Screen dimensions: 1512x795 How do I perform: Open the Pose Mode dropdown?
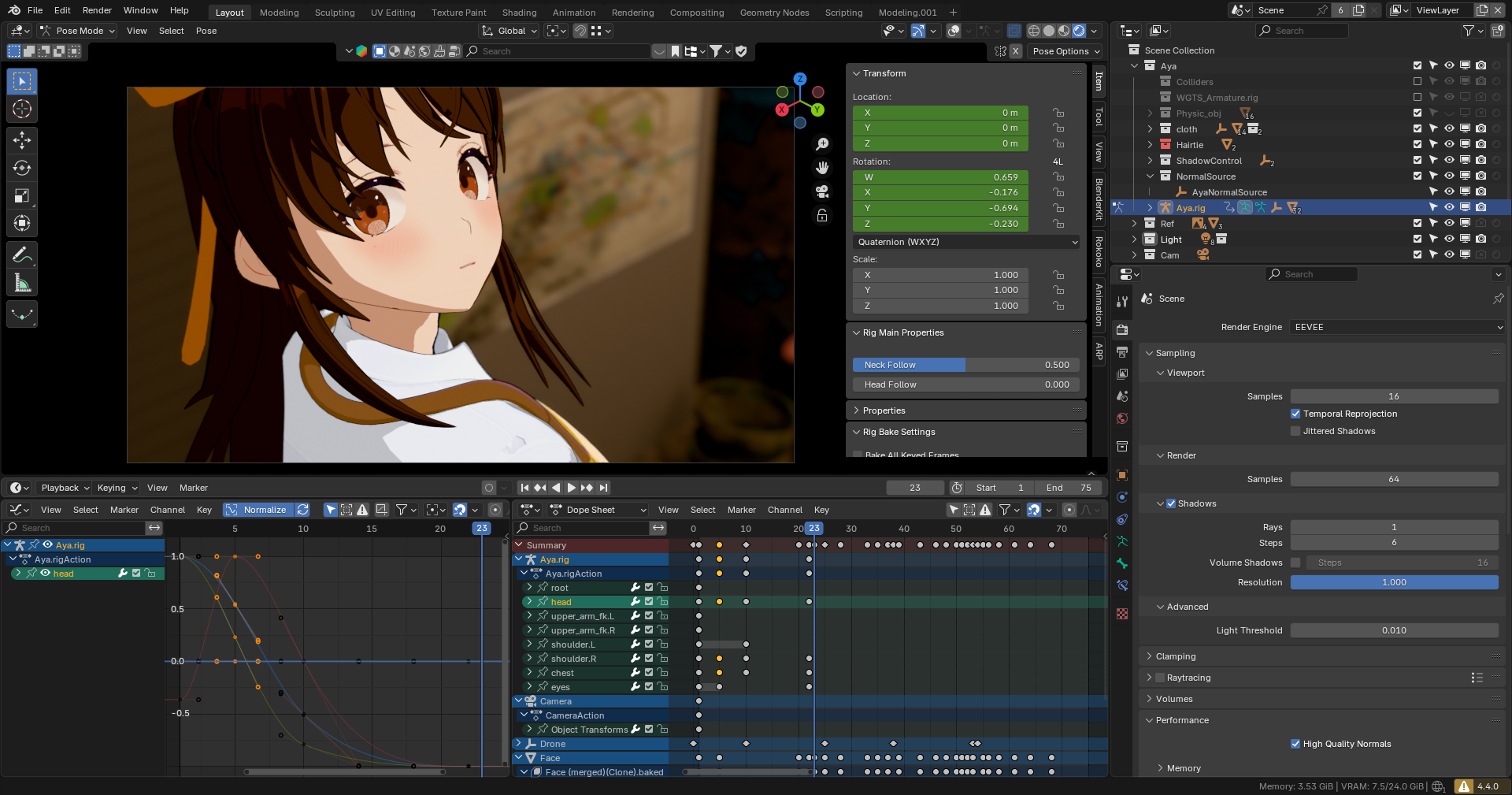coord(77,31)
